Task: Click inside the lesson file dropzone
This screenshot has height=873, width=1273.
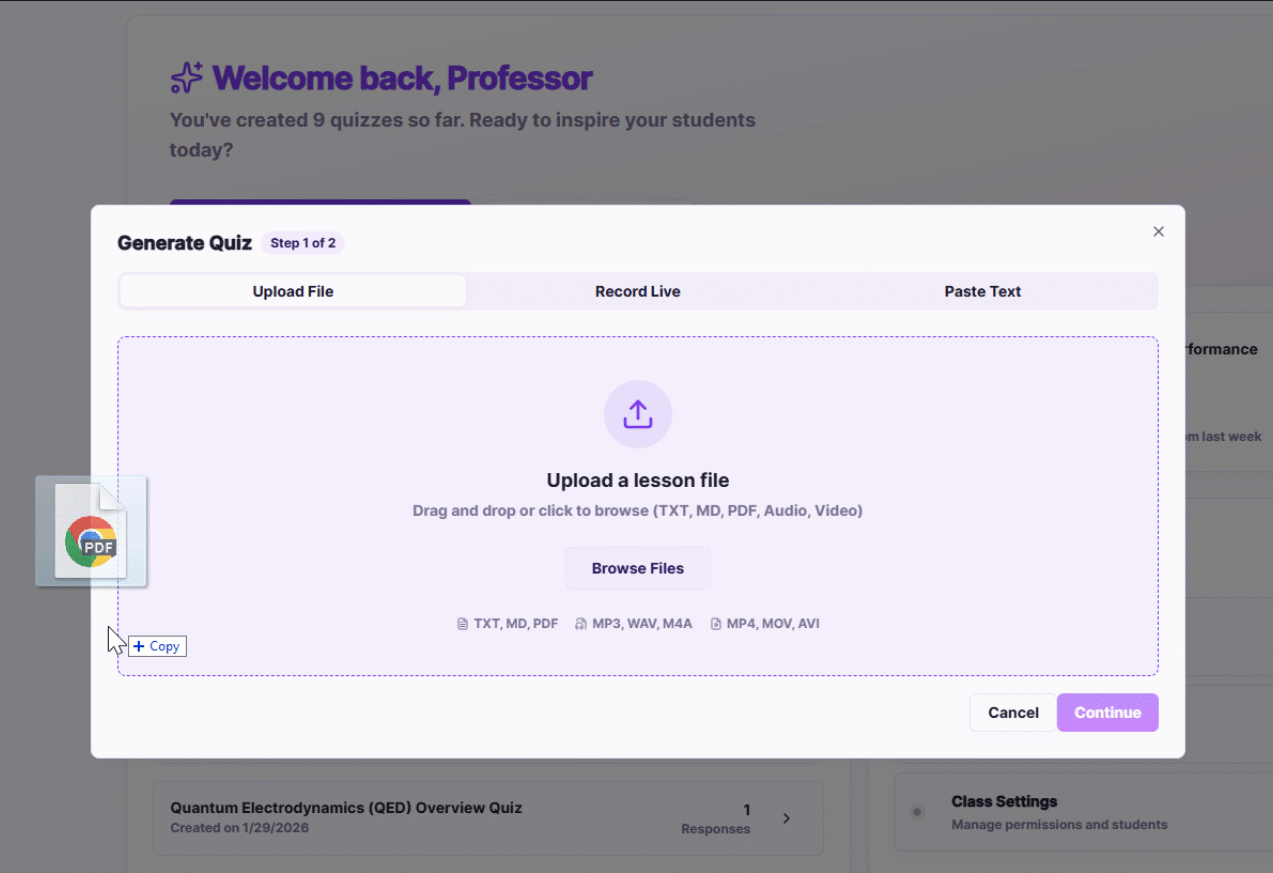Action: 637,480
